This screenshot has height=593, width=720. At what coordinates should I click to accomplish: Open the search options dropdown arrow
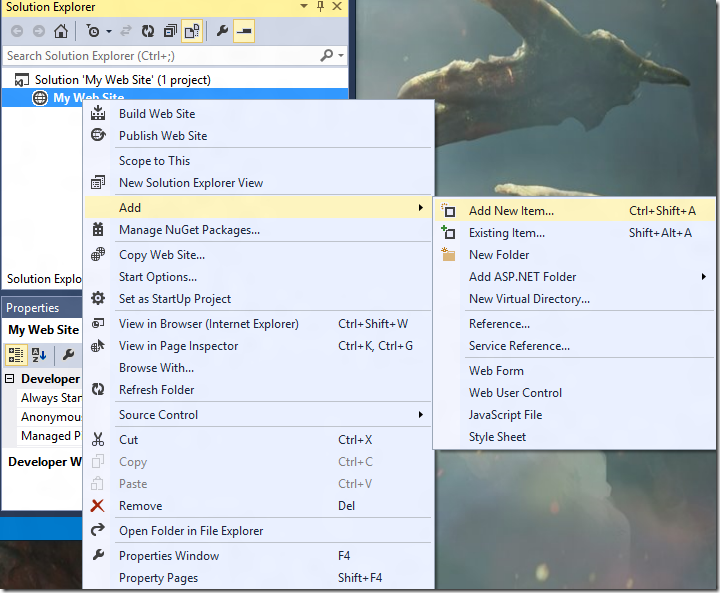click(x=341, y=56)
